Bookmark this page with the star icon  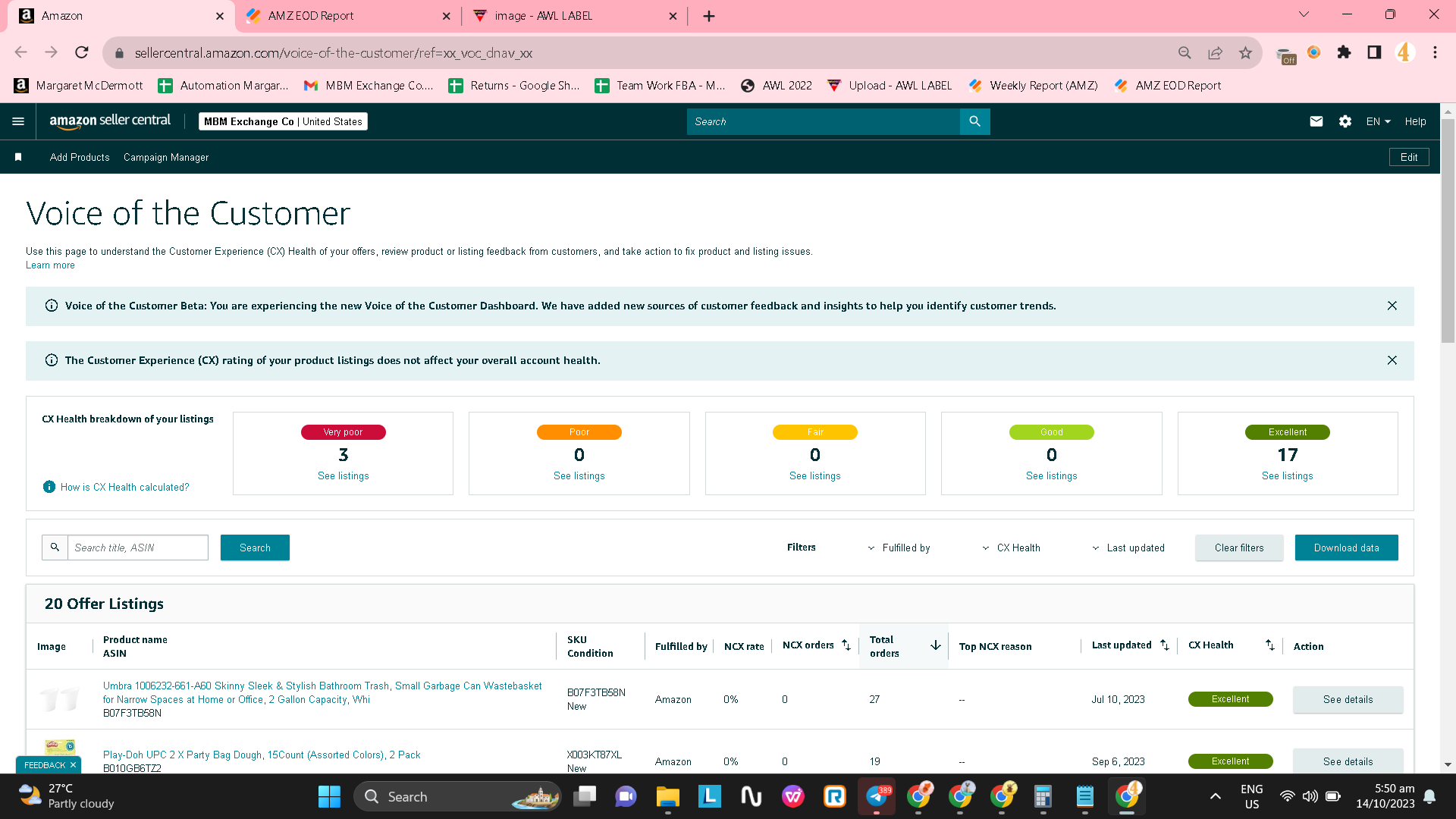1245,52
